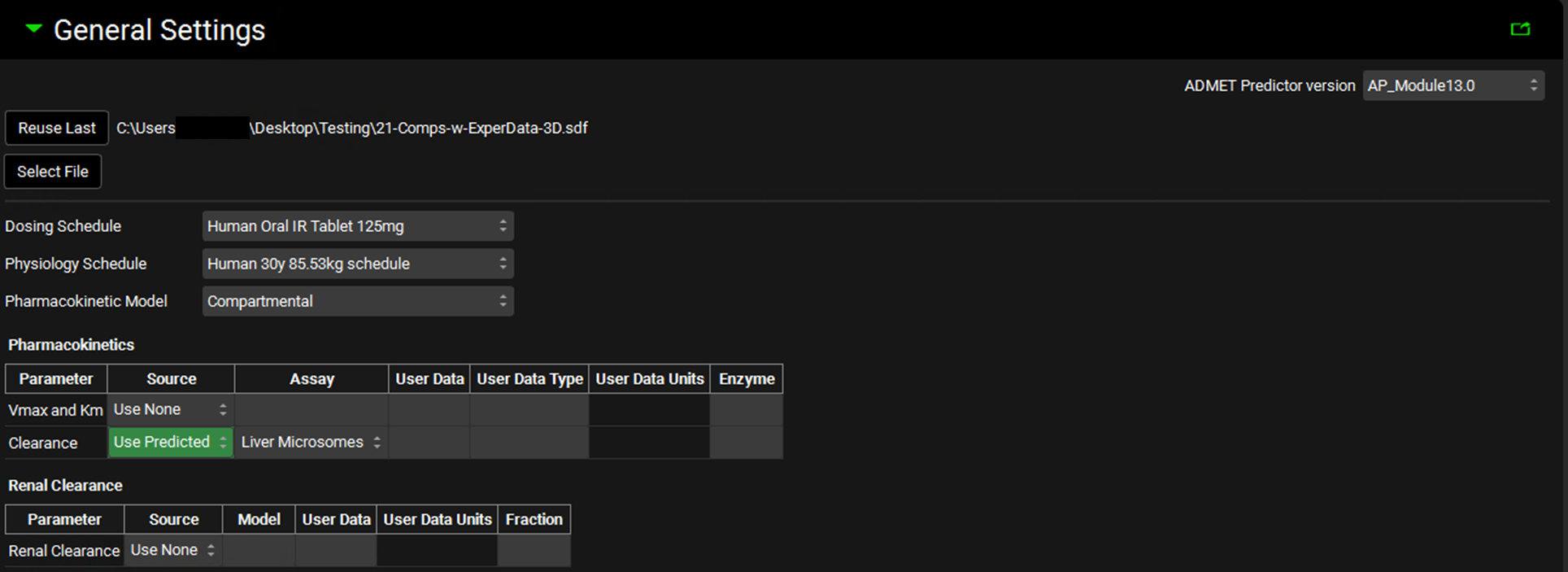Open Clearance Source 'Use Predicted' dropdown
This screenshot has height=572, width=1568.
click(170, 442)
